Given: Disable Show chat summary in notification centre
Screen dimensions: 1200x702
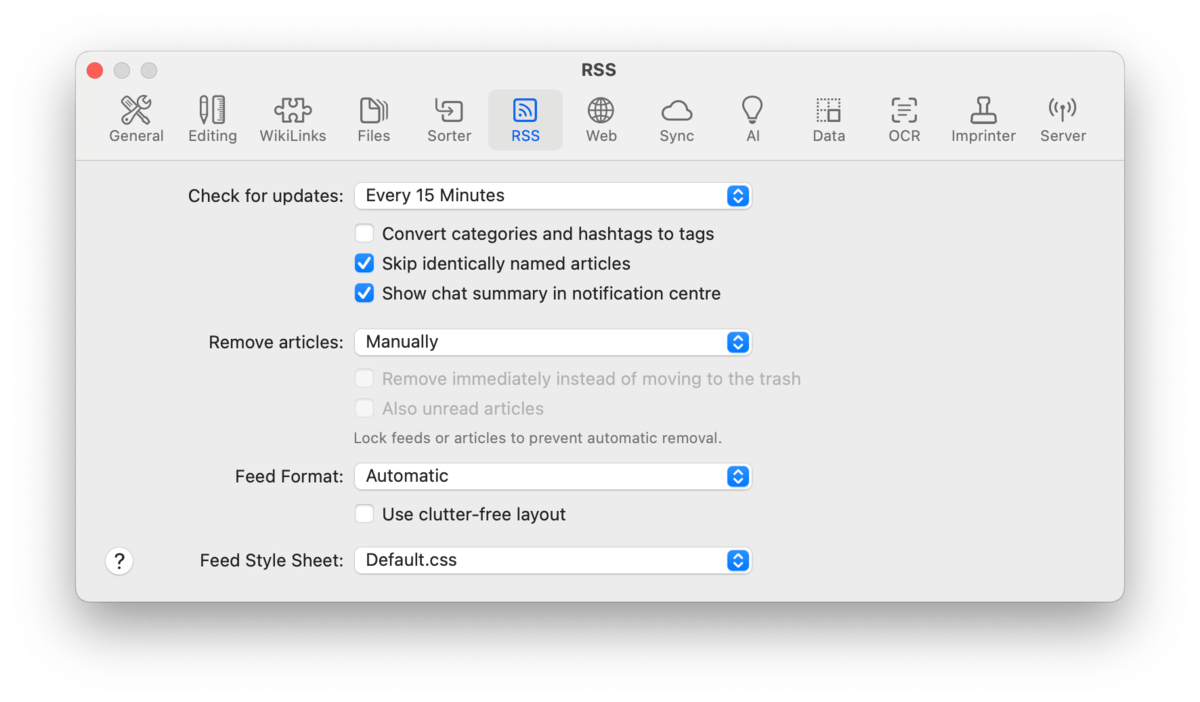Looking at the screenshot, I should [x=365, y=294].
